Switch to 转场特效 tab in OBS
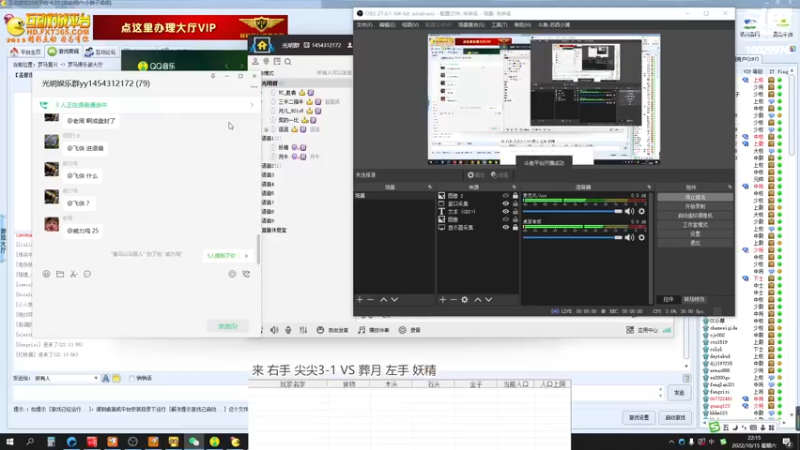Viewport: 800px width, 450px height. (694, 299)
